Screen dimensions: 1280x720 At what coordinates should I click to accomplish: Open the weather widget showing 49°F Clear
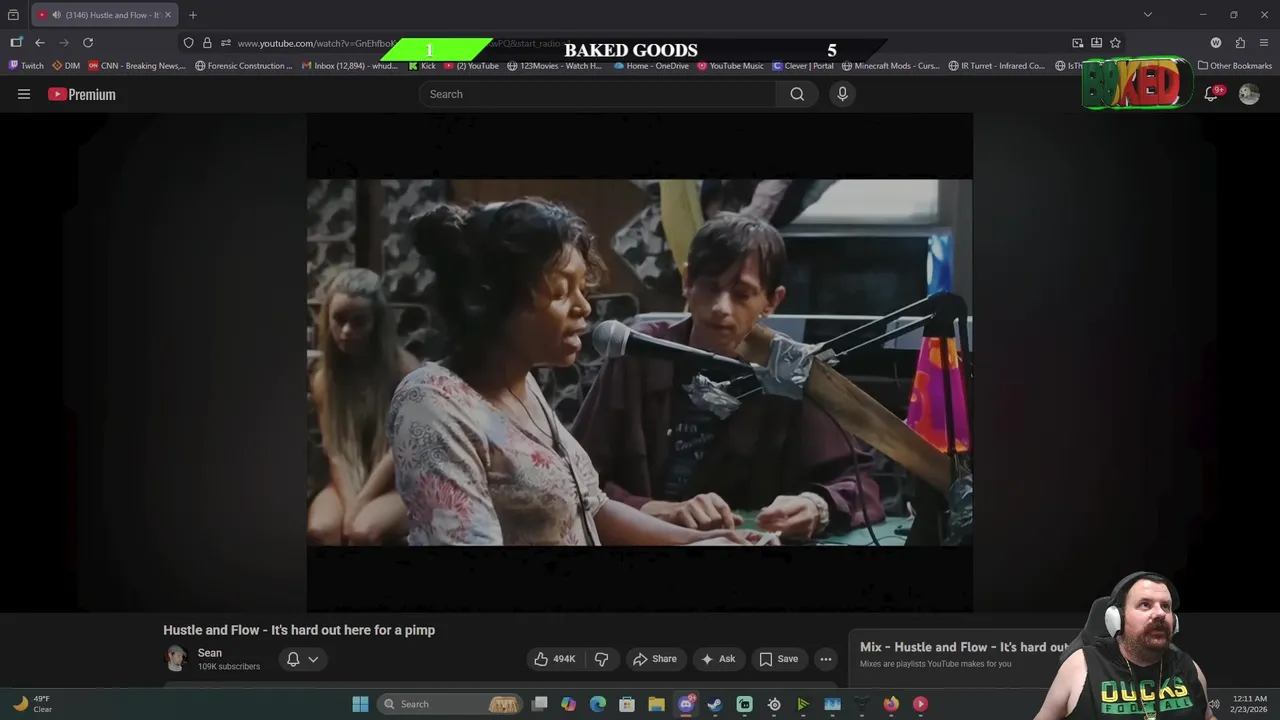click(x=32, y=704)
